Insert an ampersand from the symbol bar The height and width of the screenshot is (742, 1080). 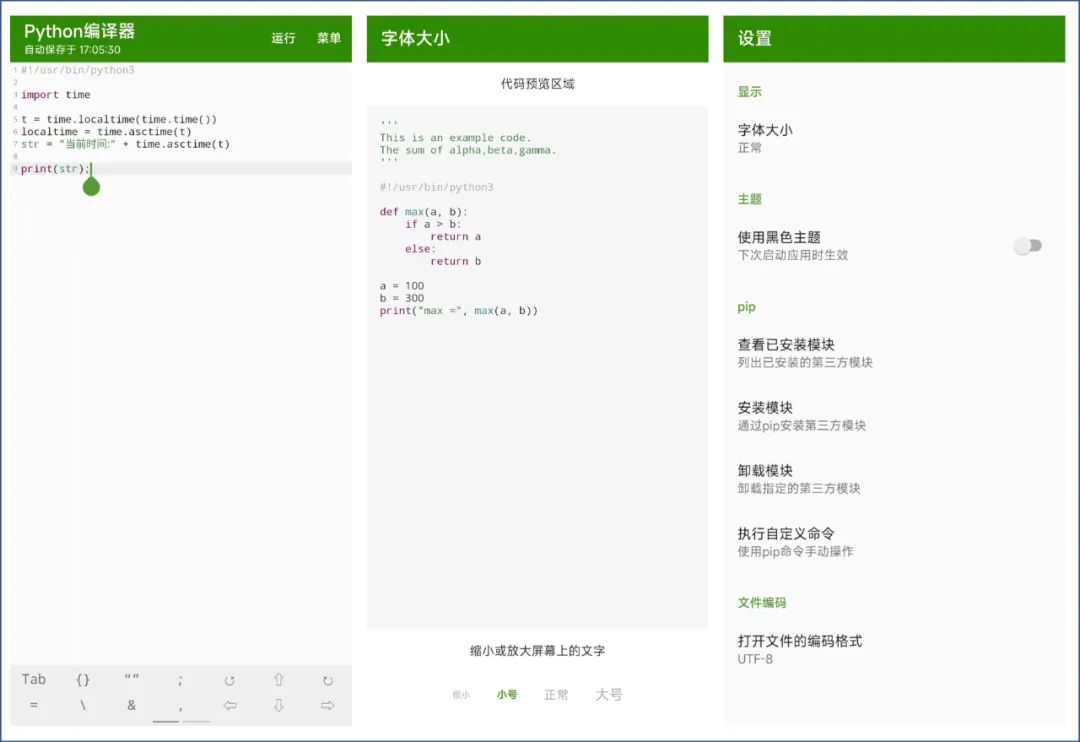click(x=132, y=705)
